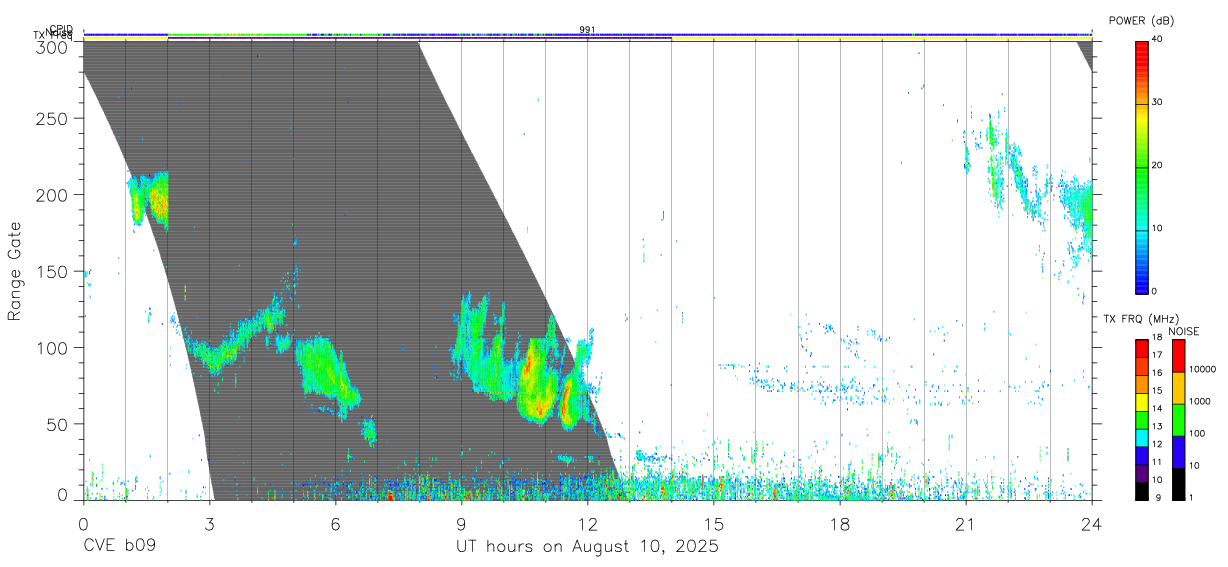The width and height of the screenshot is (1228, 567).
Task: Select the black 9-10 MHz frequency swatch
Action: pyautogui.click(x=1141, y=490)
